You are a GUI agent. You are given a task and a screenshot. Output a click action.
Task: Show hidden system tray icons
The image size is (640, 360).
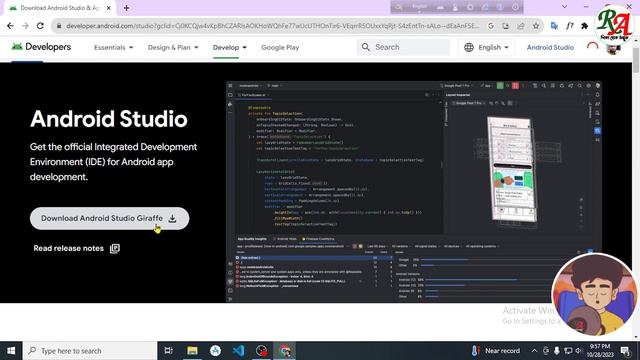[x=534, y=351]
